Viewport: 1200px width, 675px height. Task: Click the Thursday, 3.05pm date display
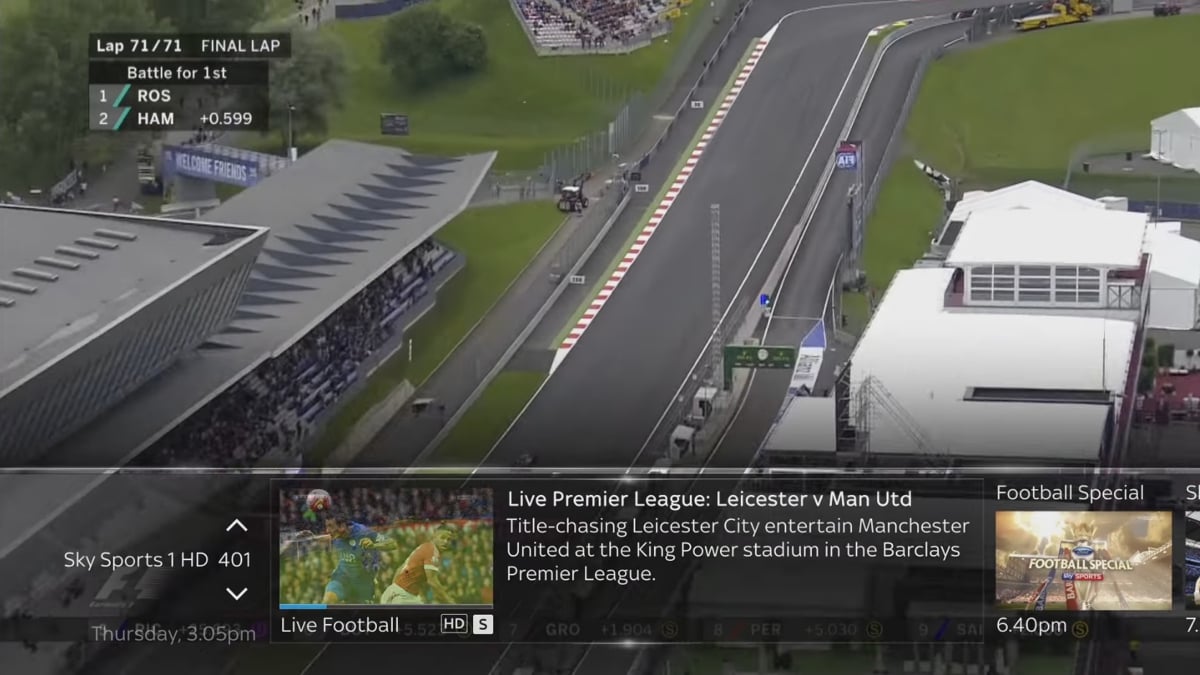(x=173, y=634)
